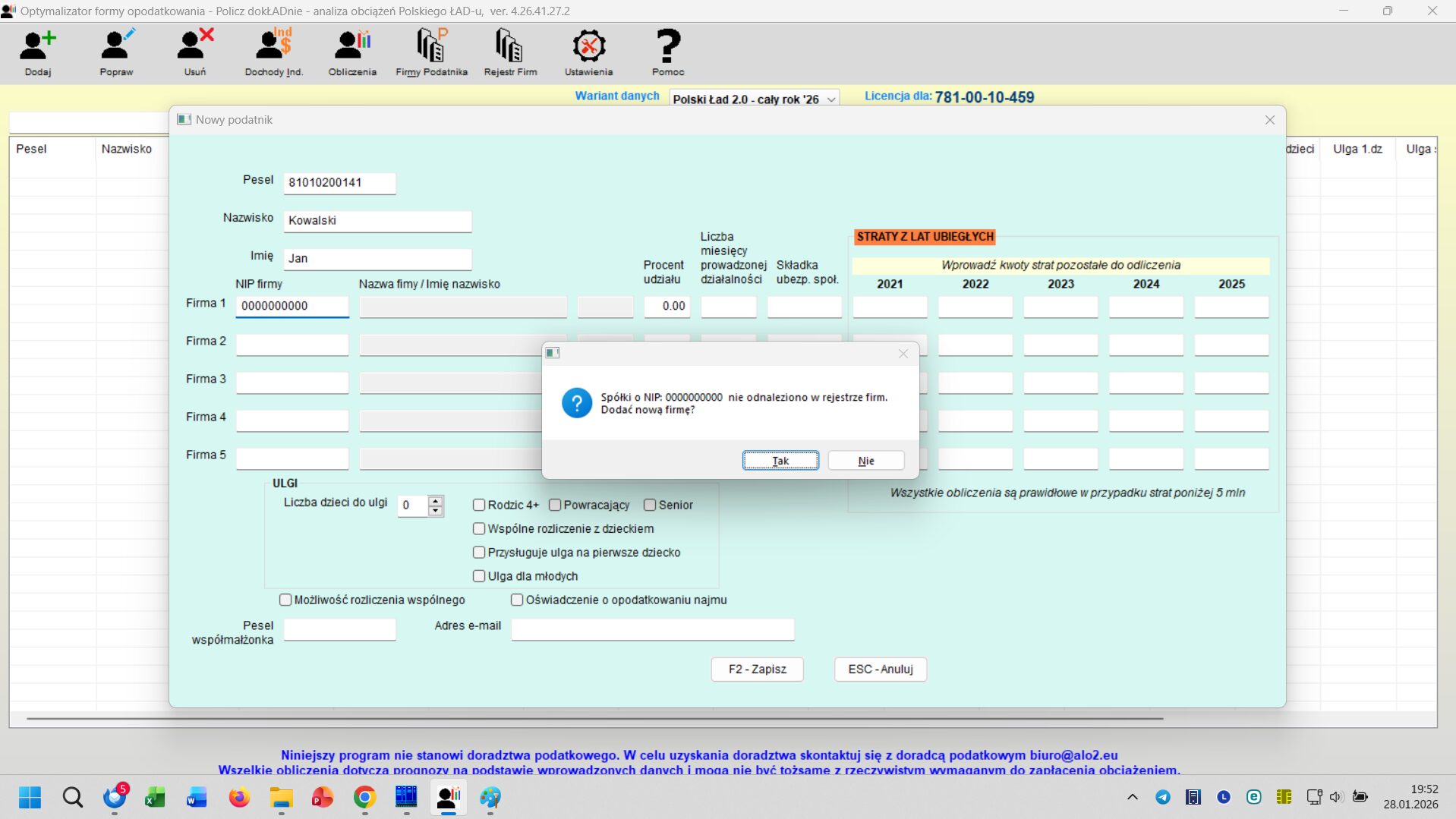Confirm adding company with Tak button
1456x819 pixels.
click(x=780, y=461)
